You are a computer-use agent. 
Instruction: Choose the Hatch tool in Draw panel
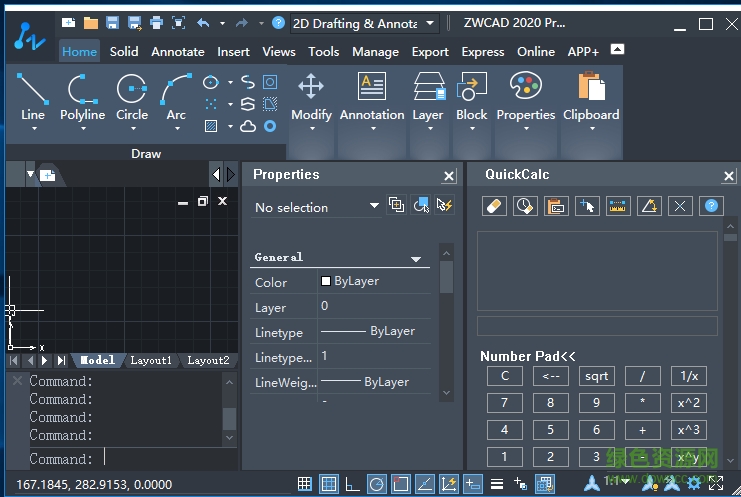tap(211, 126)
